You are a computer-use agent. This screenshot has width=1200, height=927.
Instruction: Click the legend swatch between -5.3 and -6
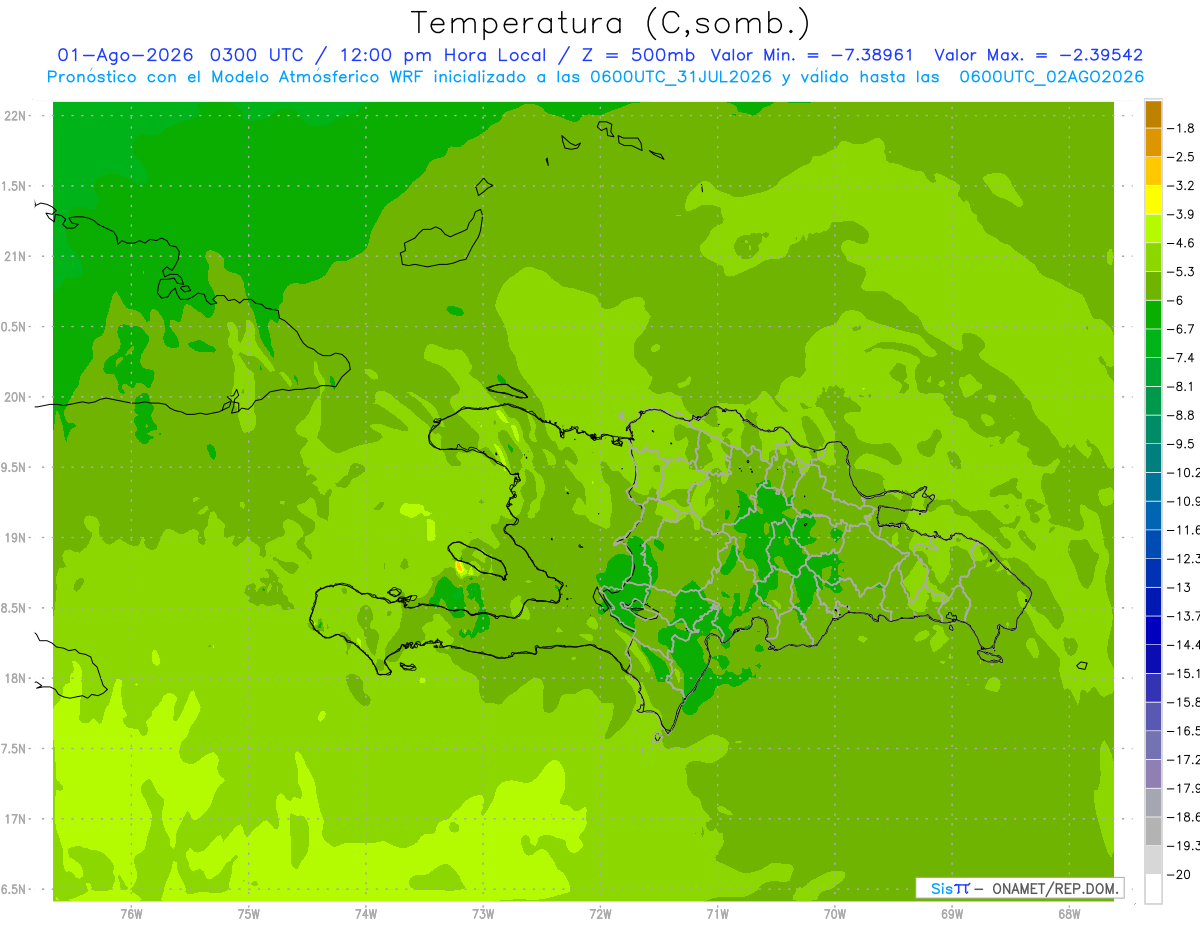point(1153,286)
